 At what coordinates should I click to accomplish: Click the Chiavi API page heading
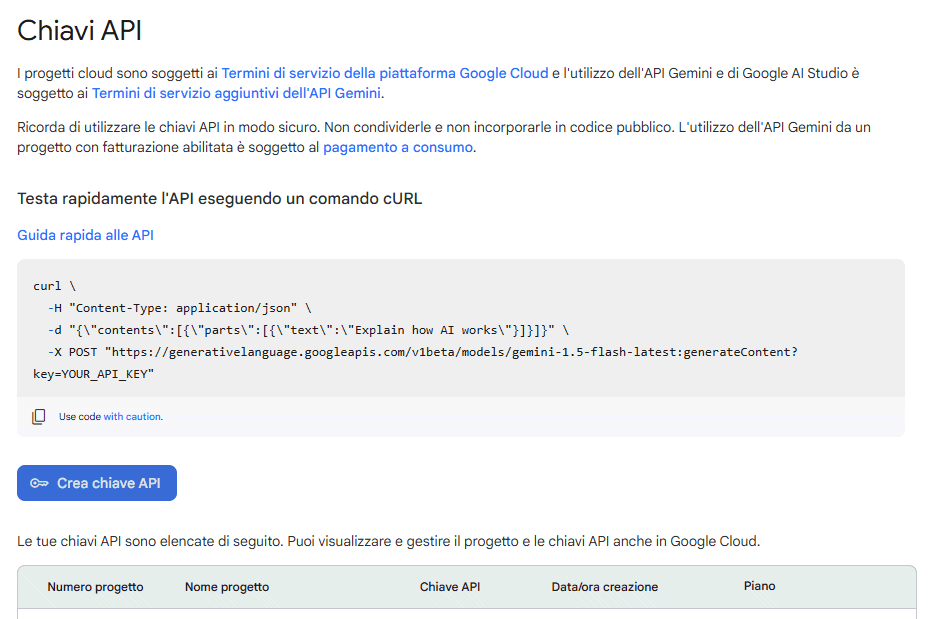(x=80, y=30)
